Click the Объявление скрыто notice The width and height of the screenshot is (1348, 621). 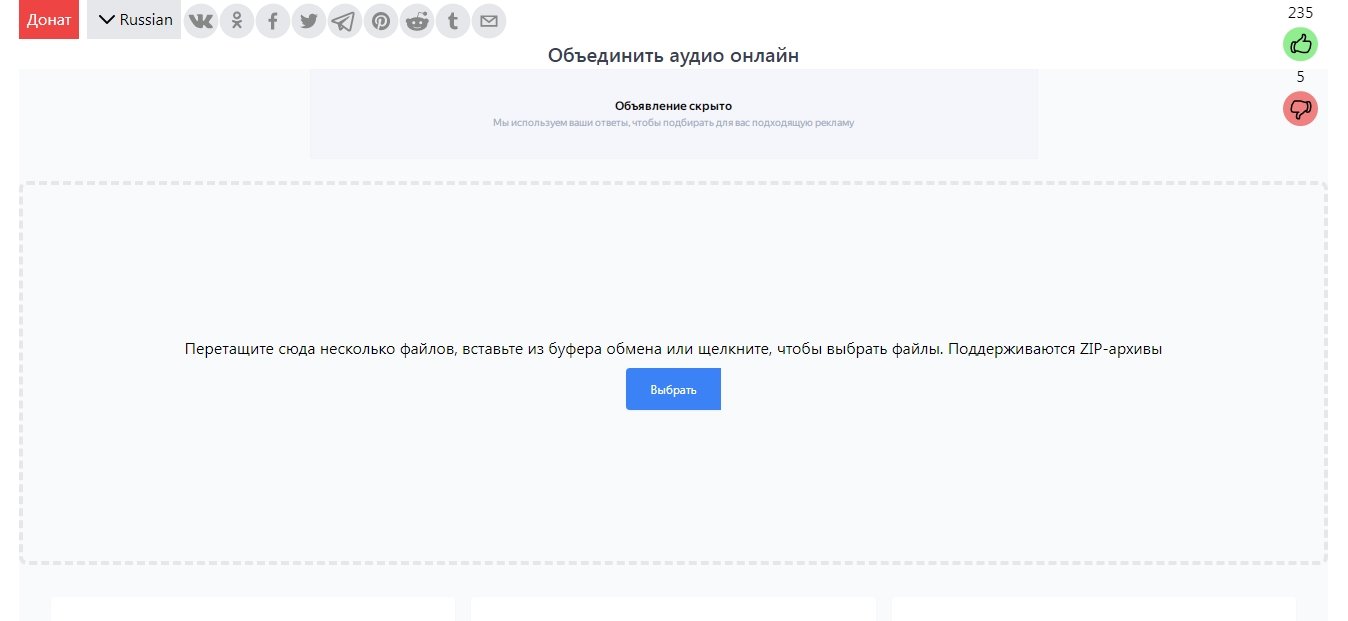pos(673,105)
